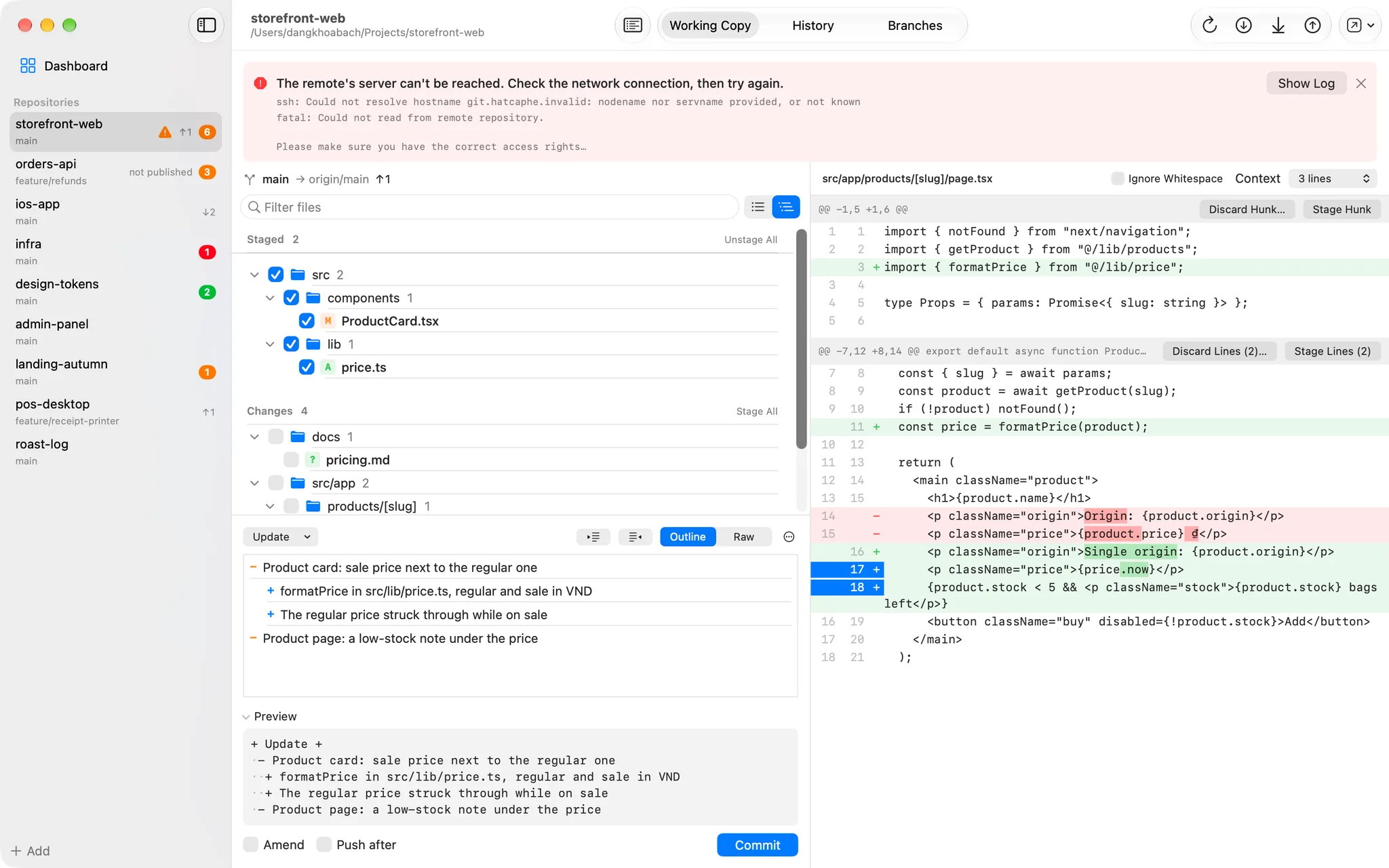Click Stage Lines (2) button
The height and width of the screenshot is (868, 1389).
point(1332,351)
